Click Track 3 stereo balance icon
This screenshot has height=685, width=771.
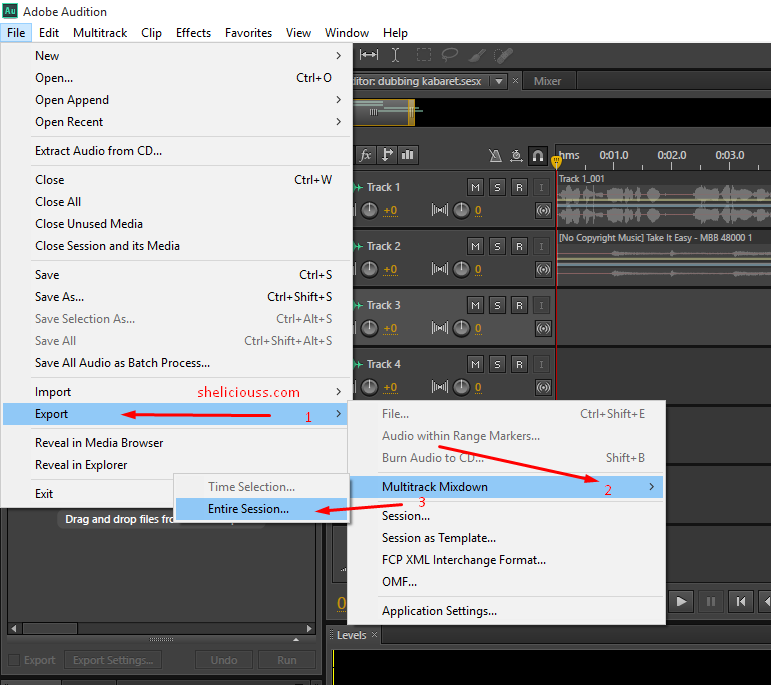point(440,328)
